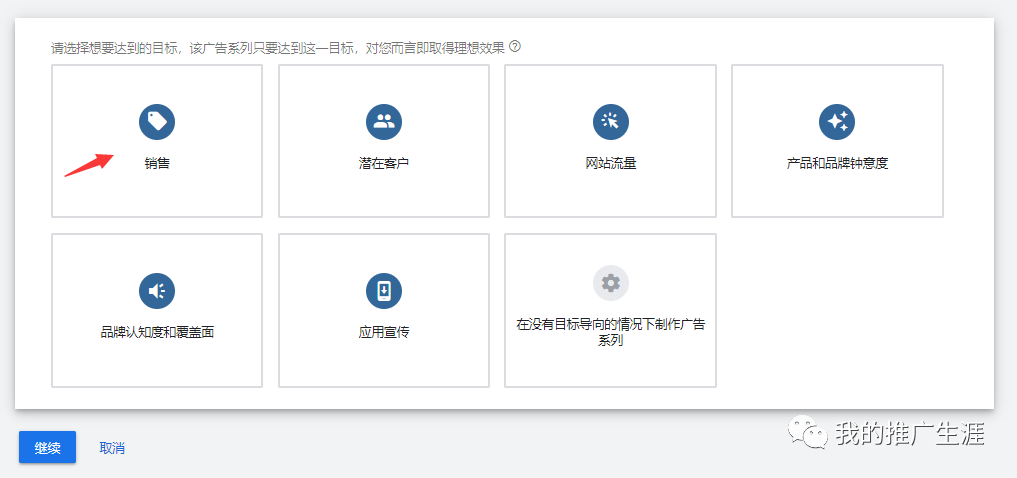The image size is (1017, 478).
Task: Select the 品牌认知度和覆盖面 label text
Action: [x=157, y=333]
